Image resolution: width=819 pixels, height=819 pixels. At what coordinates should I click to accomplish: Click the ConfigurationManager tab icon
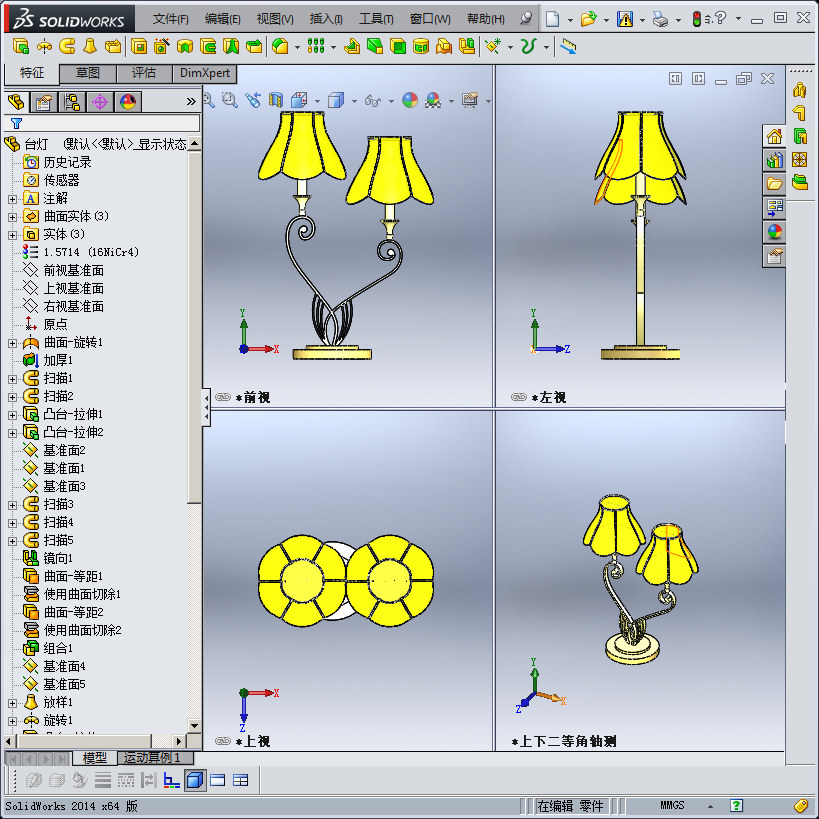(x=70, y=101)
